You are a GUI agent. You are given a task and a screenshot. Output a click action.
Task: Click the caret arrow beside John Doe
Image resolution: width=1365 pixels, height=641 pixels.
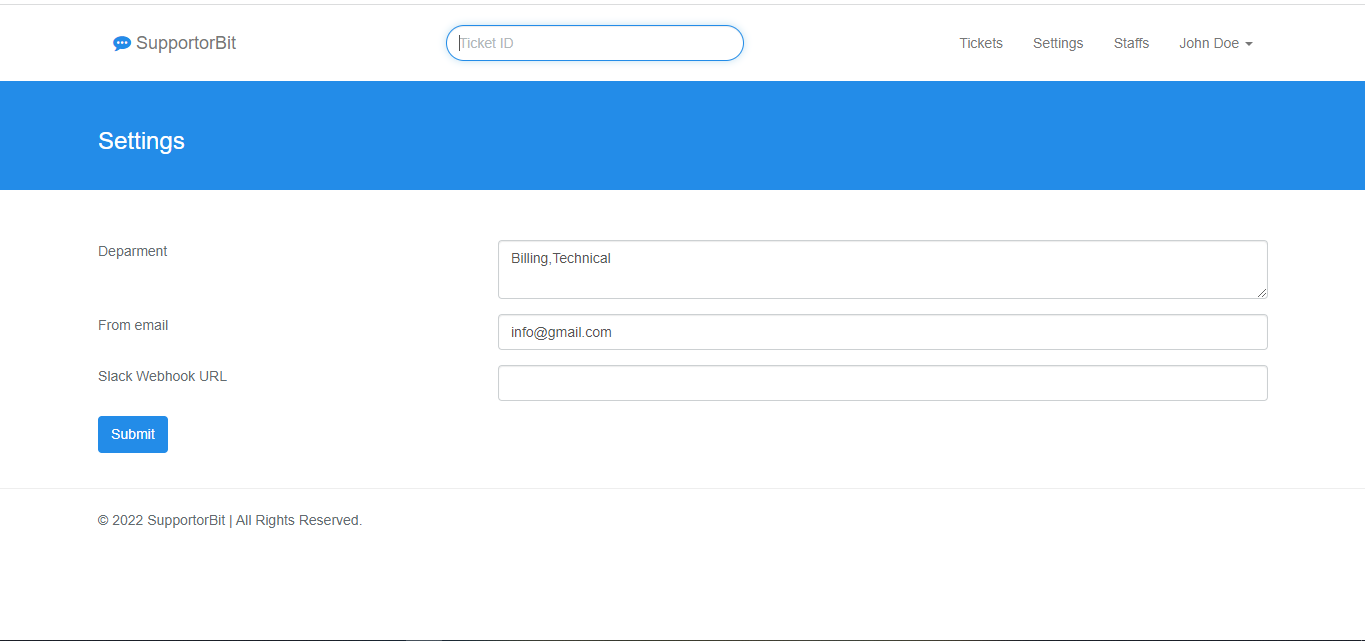click(1248, 44)
